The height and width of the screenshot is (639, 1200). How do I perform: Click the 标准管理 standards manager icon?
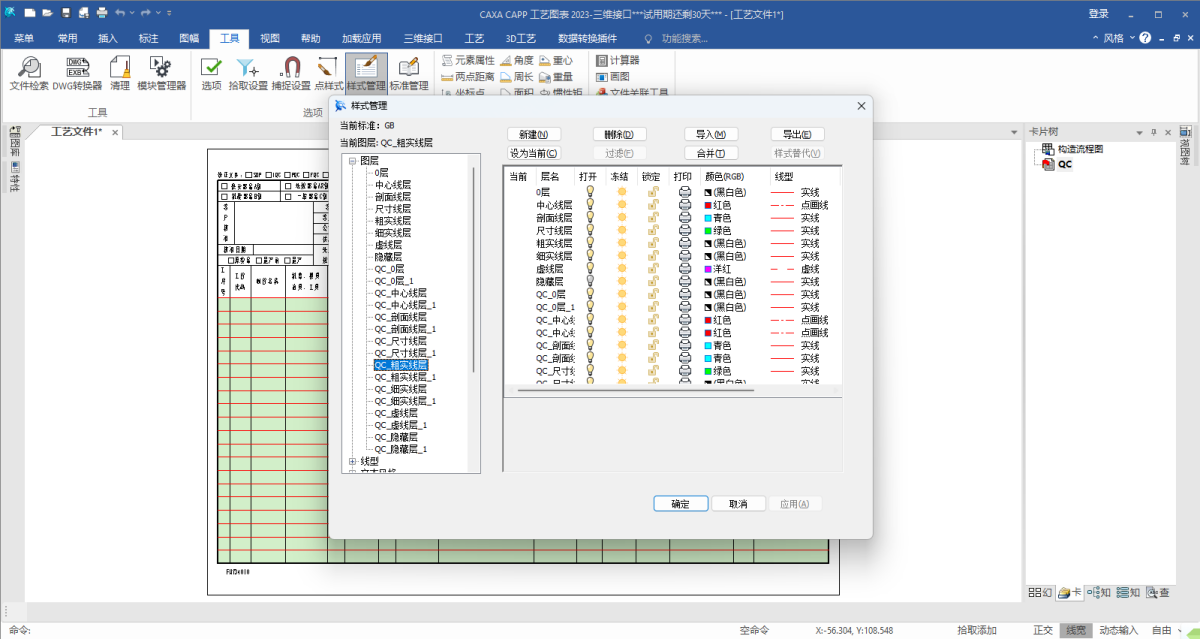tap(408, 73)
